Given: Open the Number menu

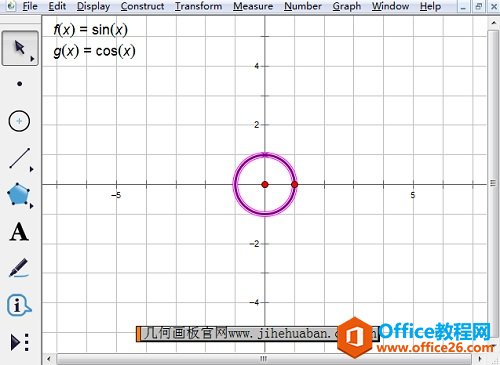Looking at the screenshot, I should click(303, 6).
